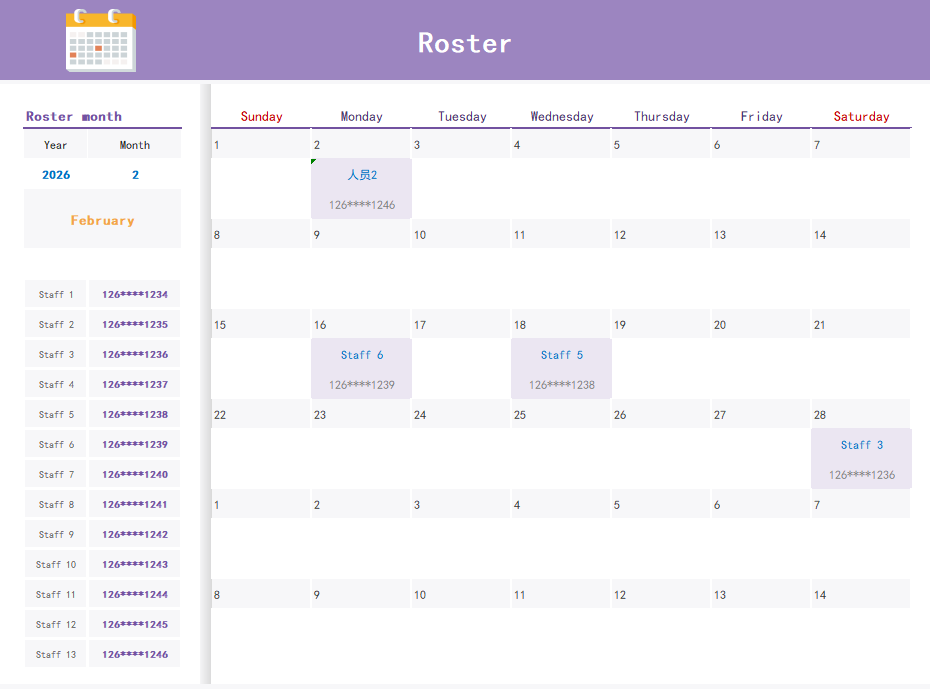Select the year 2026 cell
The image size is (930, 689).
56,175
